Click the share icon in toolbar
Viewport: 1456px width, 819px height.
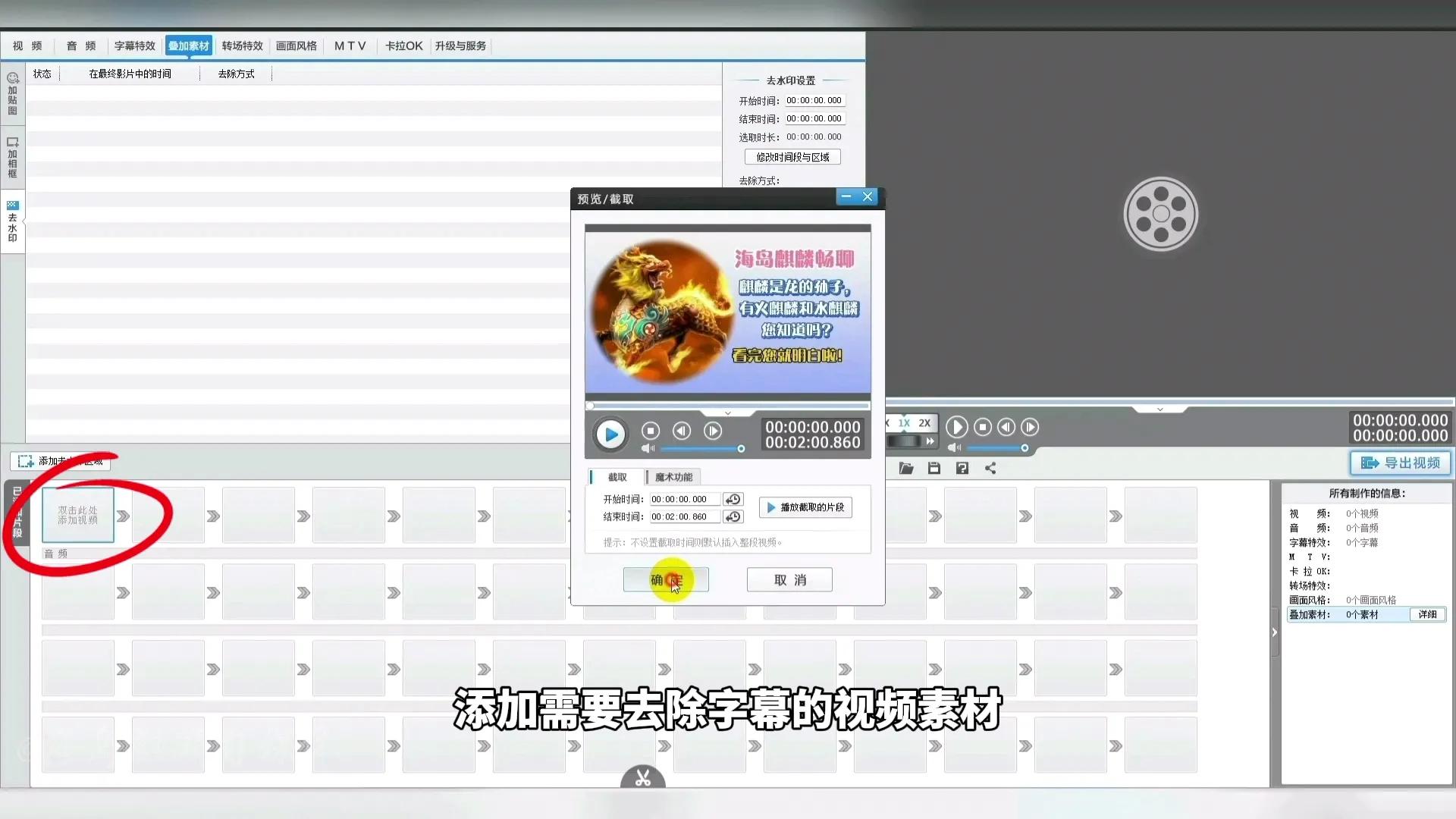tap(990, 468)
